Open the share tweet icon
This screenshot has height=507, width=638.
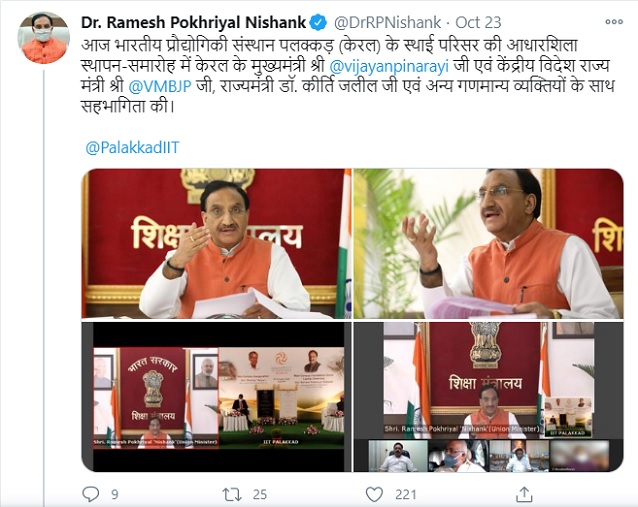click(524, 494)
